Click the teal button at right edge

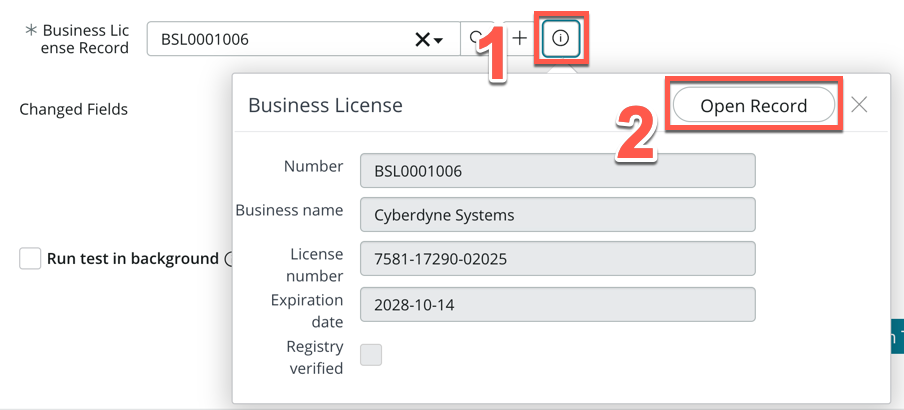(896, 336)
